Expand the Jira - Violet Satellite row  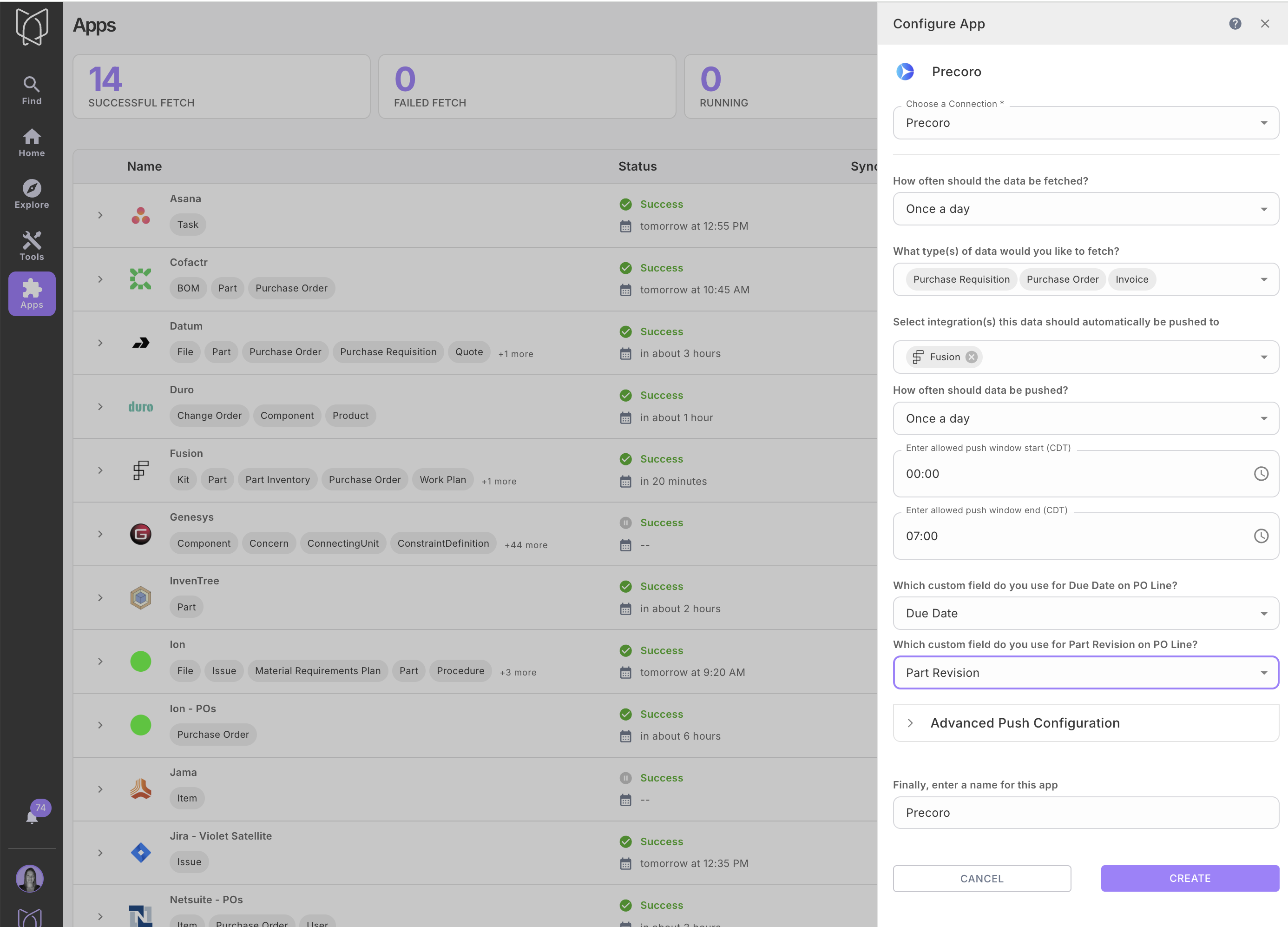point(100,853)
